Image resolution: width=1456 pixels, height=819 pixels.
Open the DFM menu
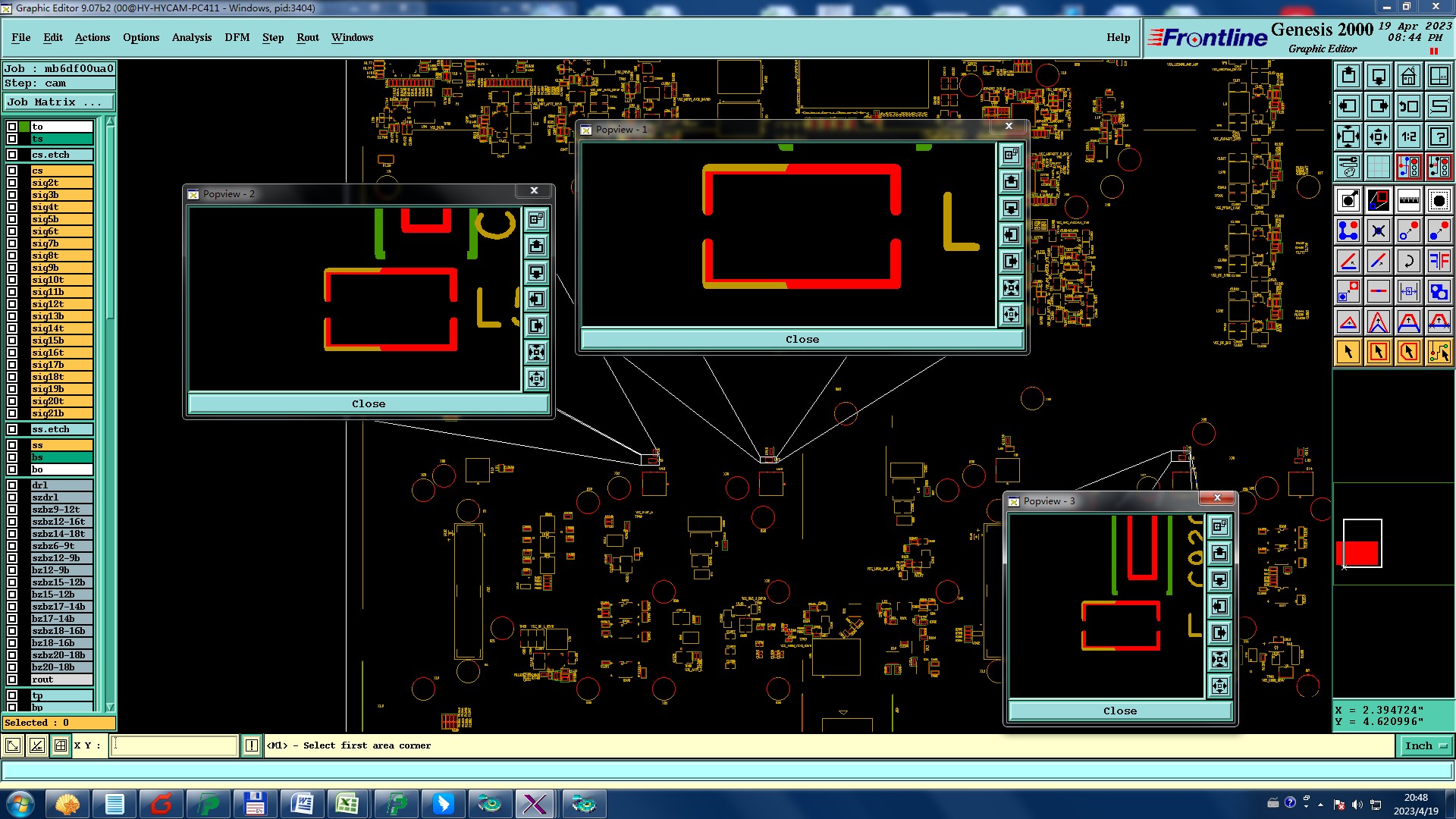(x=237, y=37)
